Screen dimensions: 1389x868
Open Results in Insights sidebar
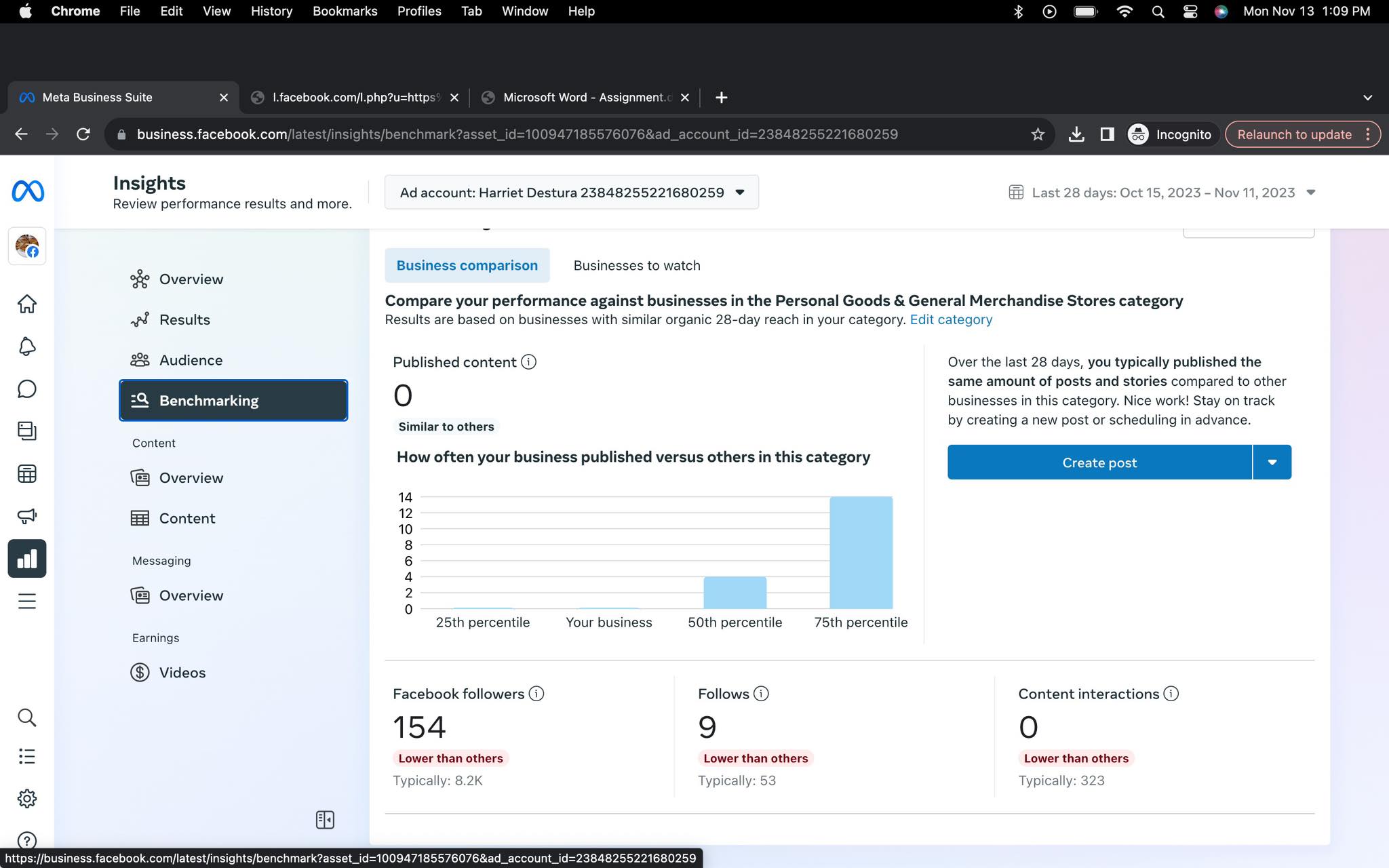click(233, 319)
